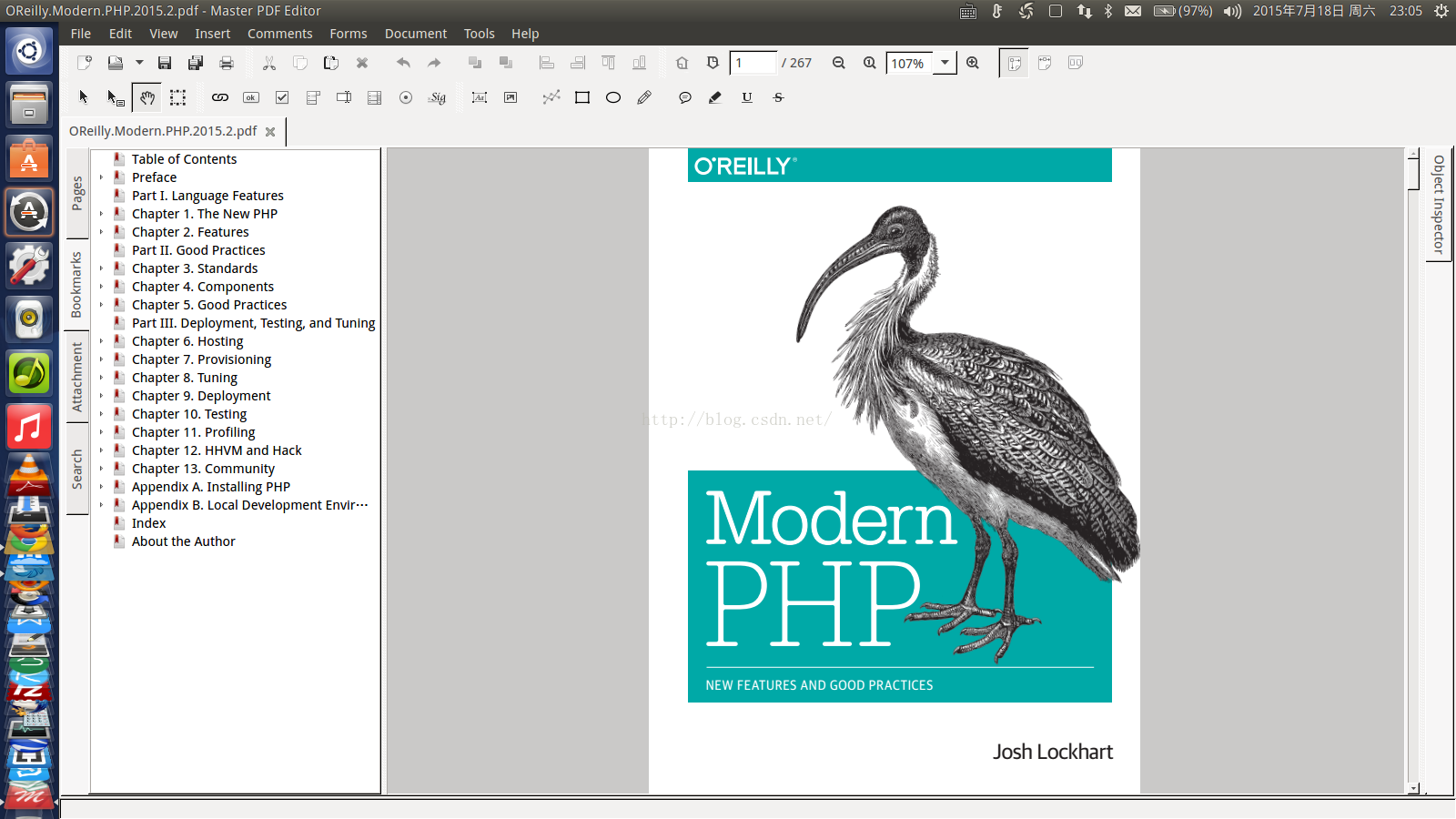Choose the Strikethrough text annotation tool
This screenshot has width=1456, height=819.
coord(778,97)
